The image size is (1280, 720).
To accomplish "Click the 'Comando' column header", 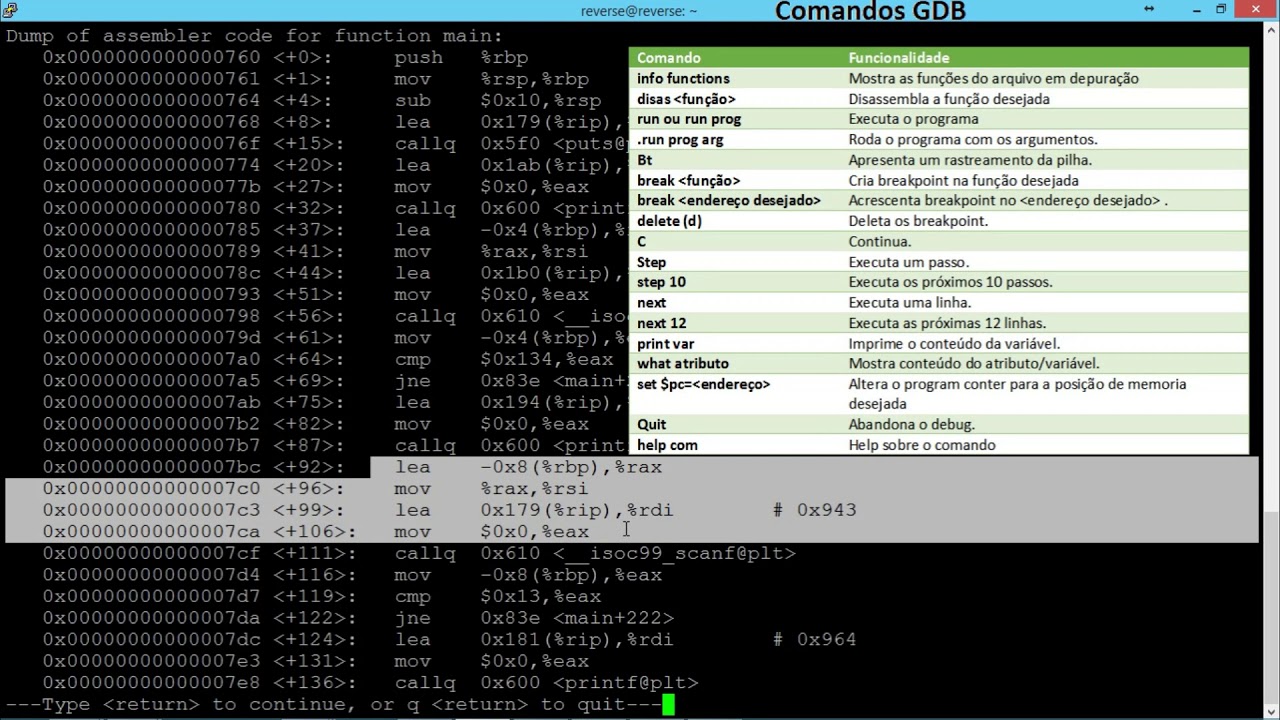I will [x=668, y=58].
